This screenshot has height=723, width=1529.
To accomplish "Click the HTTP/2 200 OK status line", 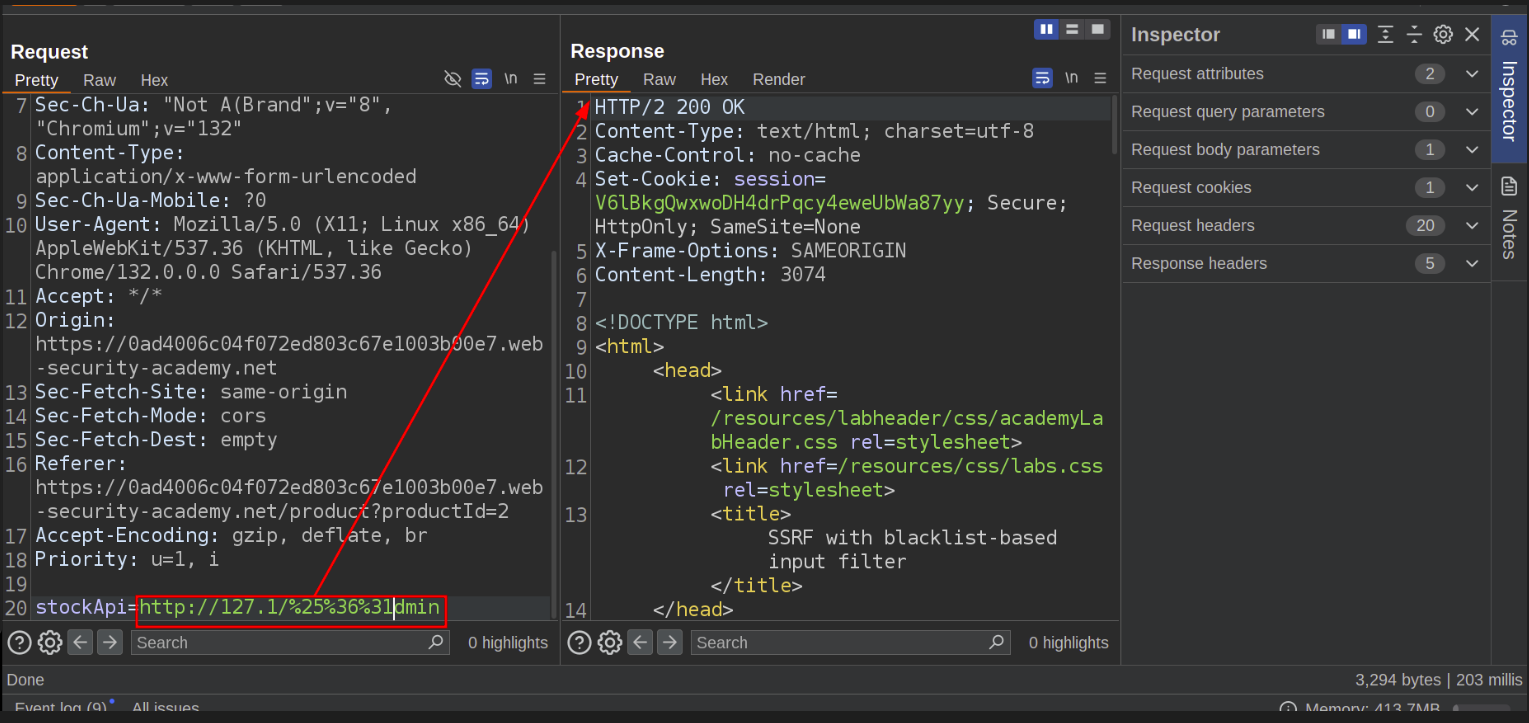I will click(x=669, y=107).
